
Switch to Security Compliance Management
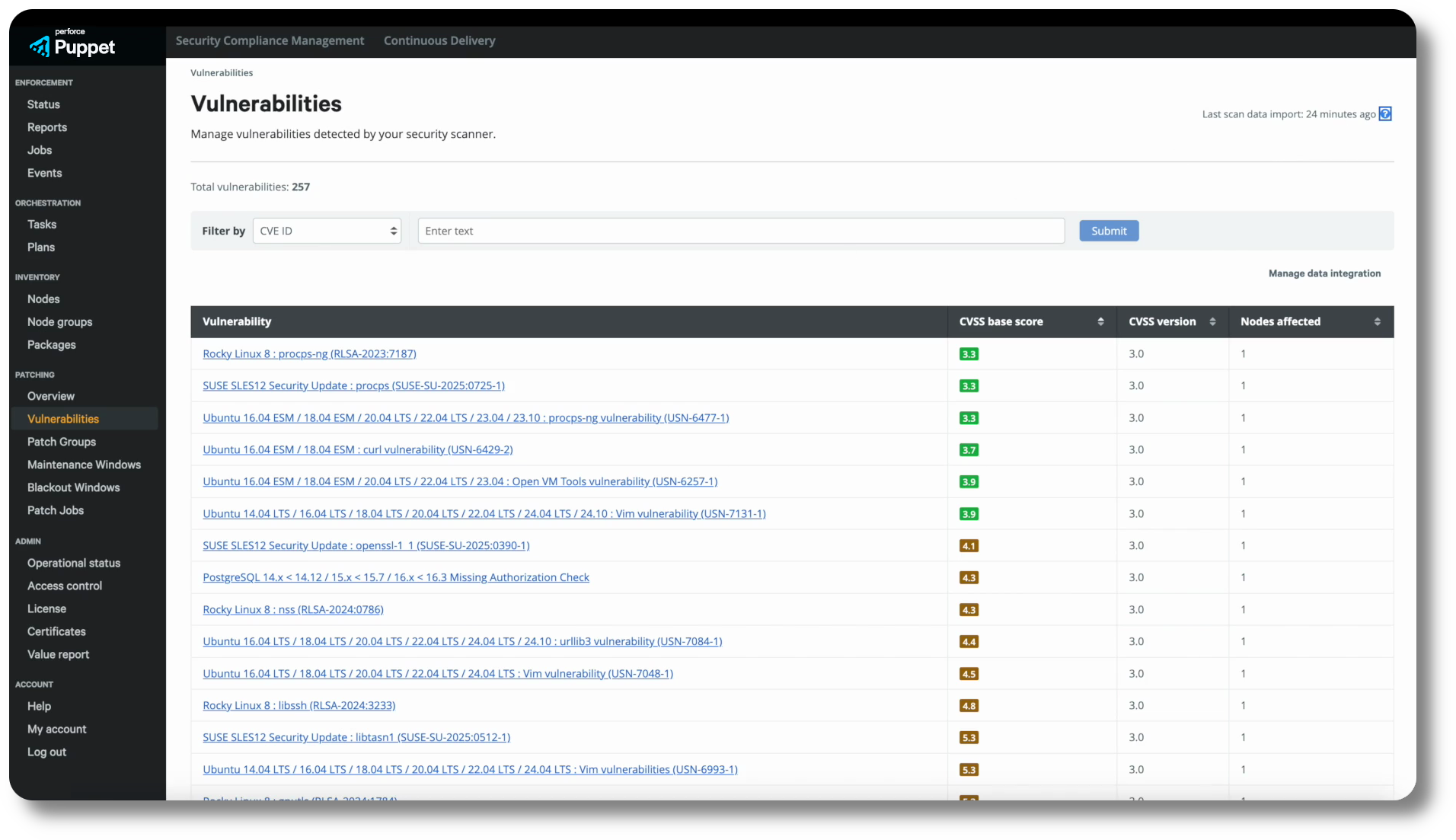coord(270,40)
